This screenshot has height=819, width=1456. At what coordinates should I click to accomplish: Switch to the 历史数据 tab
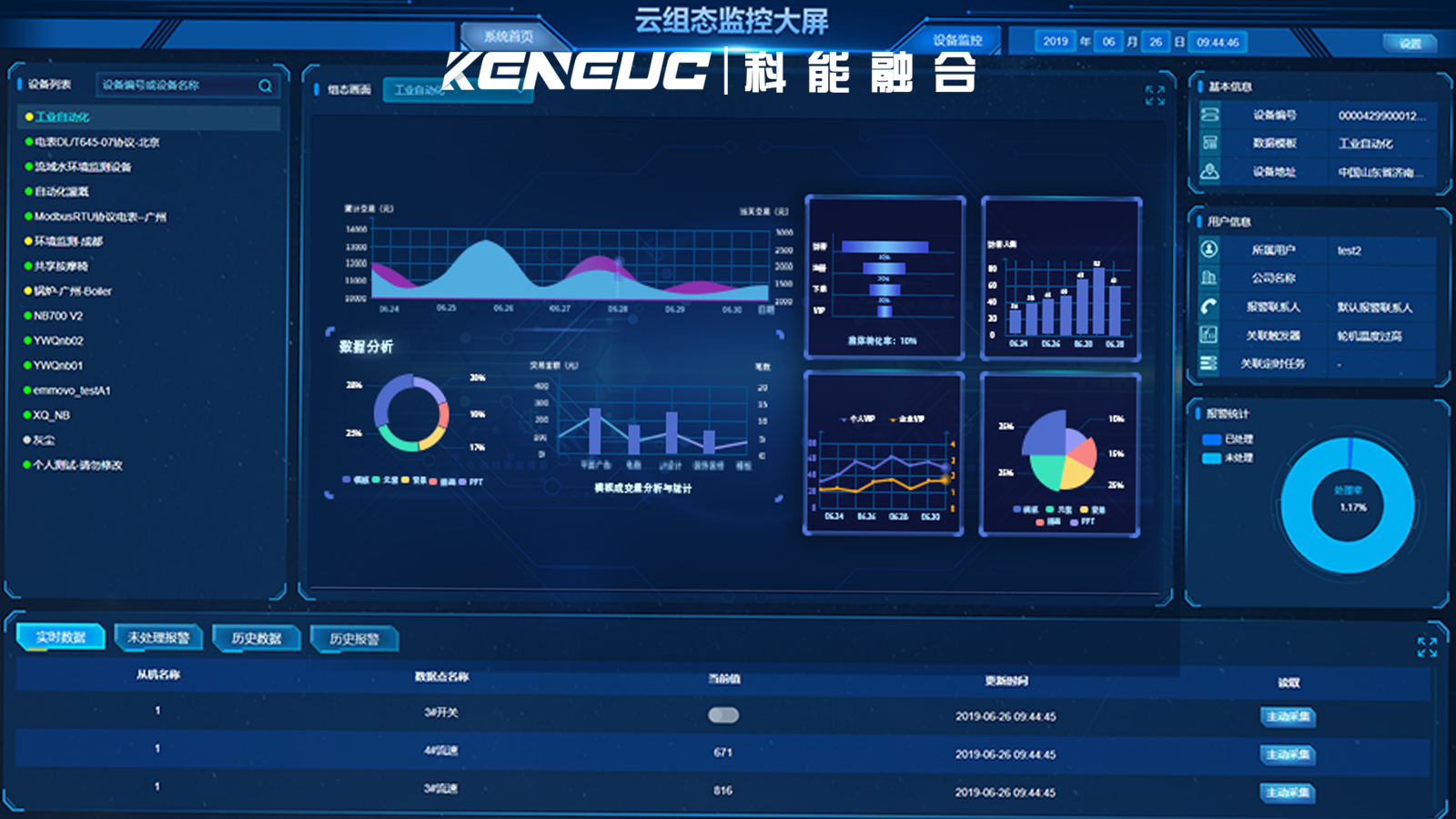coord(257,638)
